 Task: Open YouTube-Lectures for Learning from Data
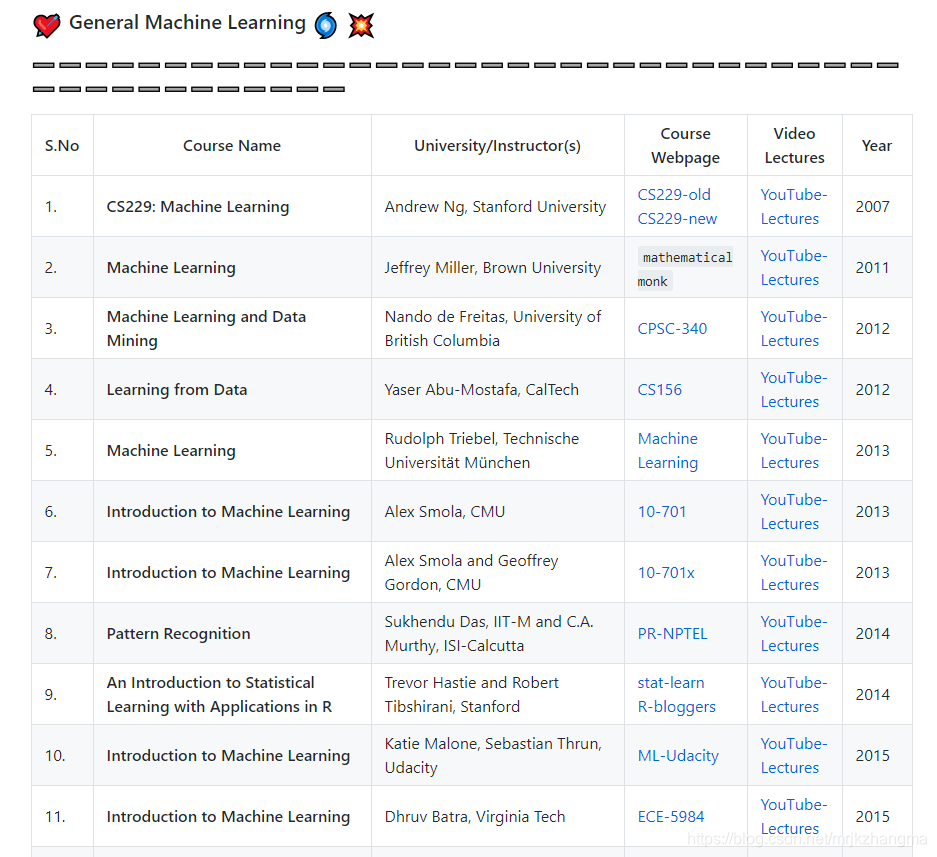[794, 390]
